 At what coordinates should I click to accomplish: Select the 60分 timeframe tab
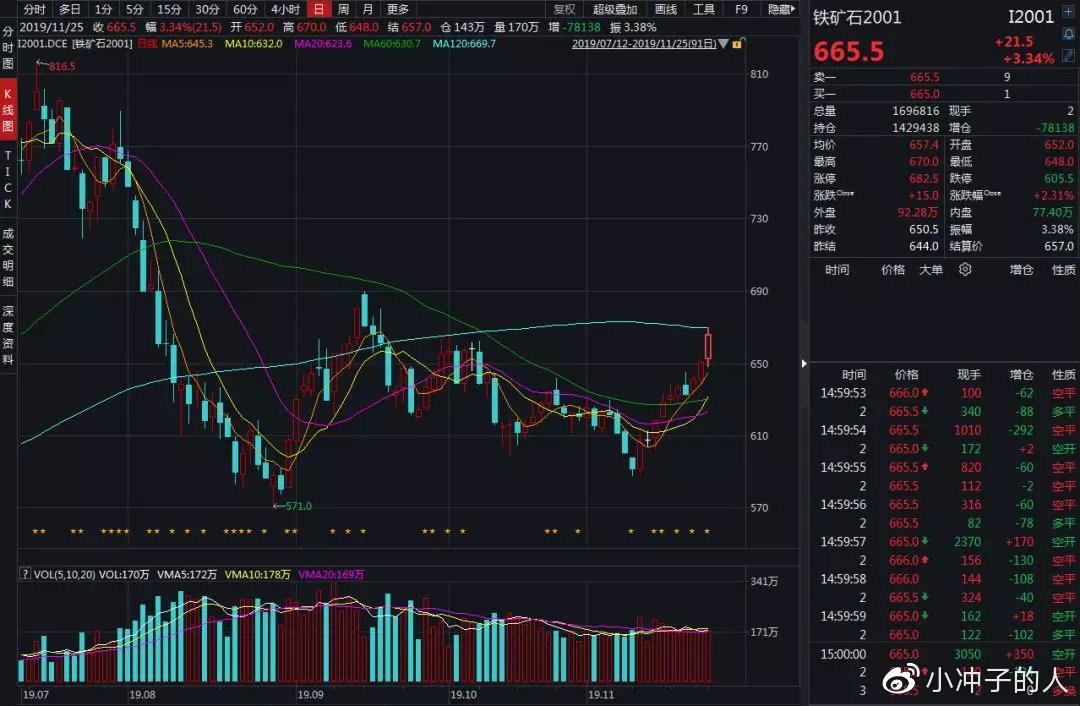[245, 9]
